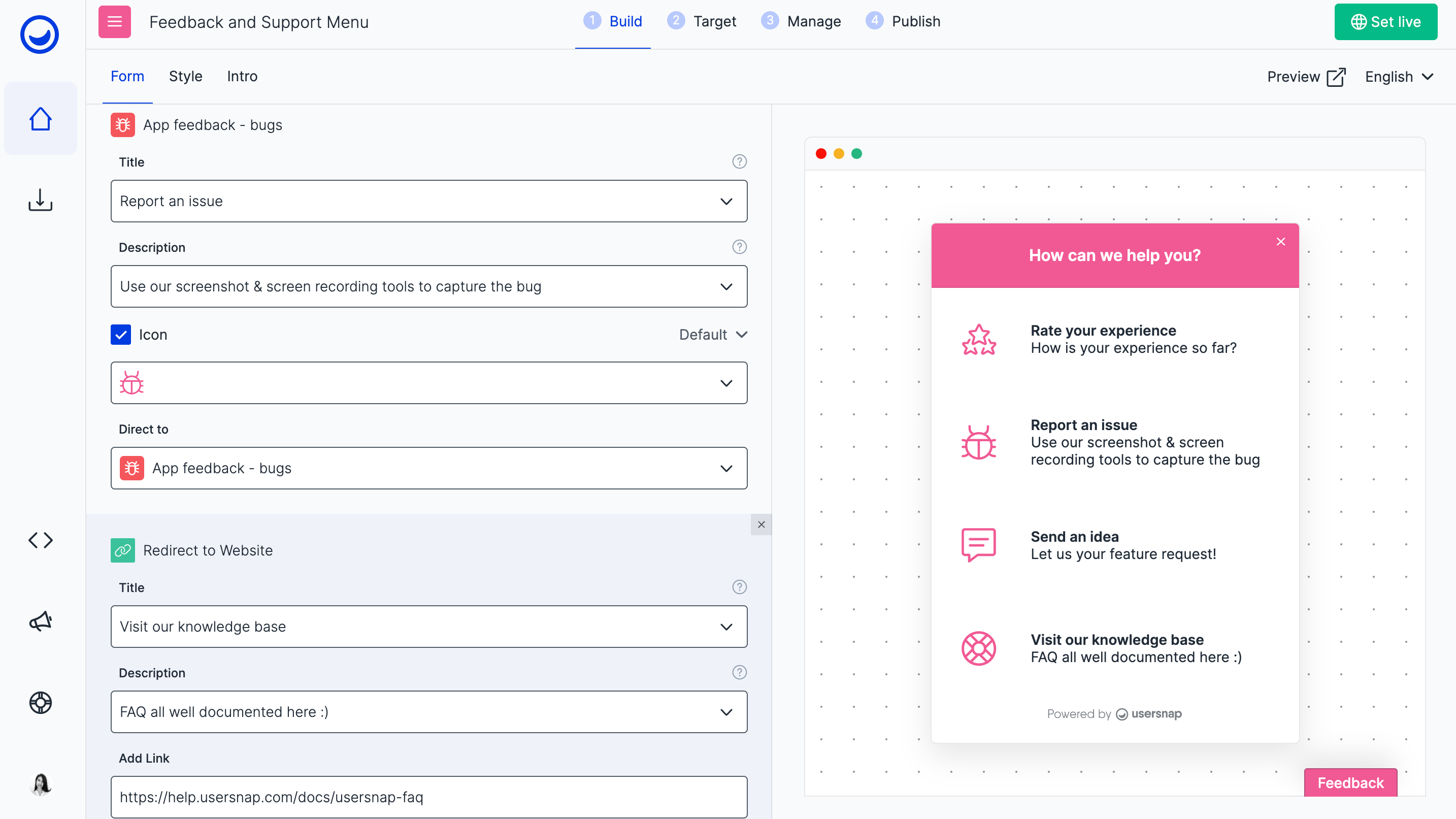Click the Description help question mark
The width and height of the screenshot is (1456, 819).
tap(739, 247)
